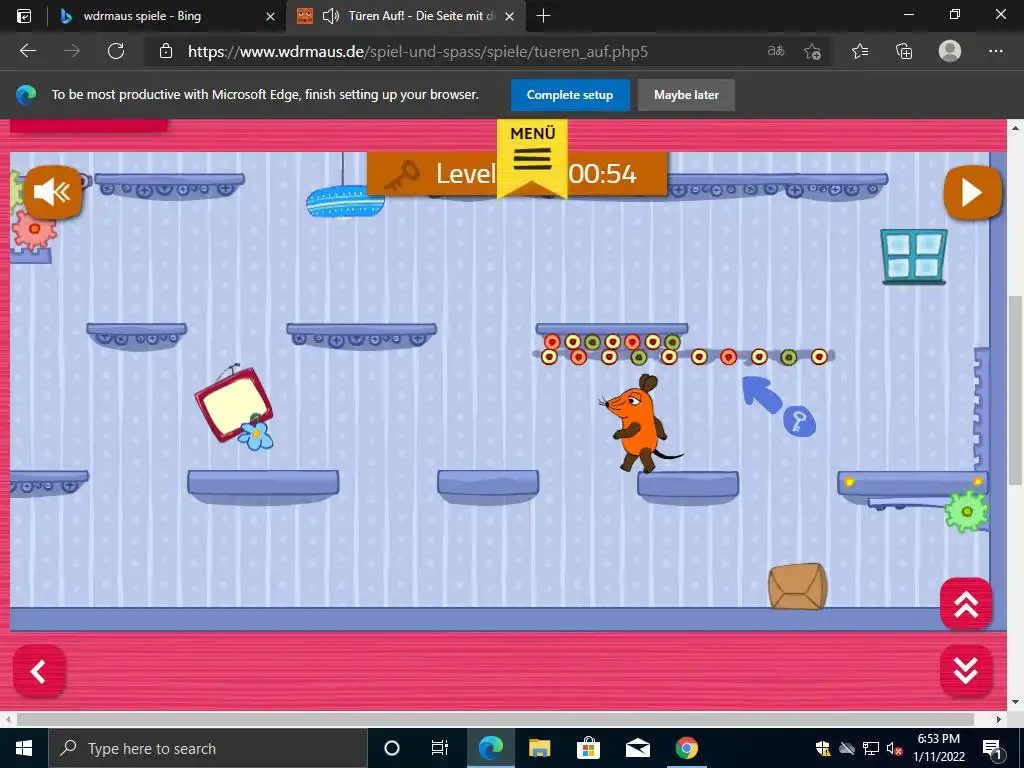Add this page to favorites
The image size is (1024, 768).
(x=812, y=51)
